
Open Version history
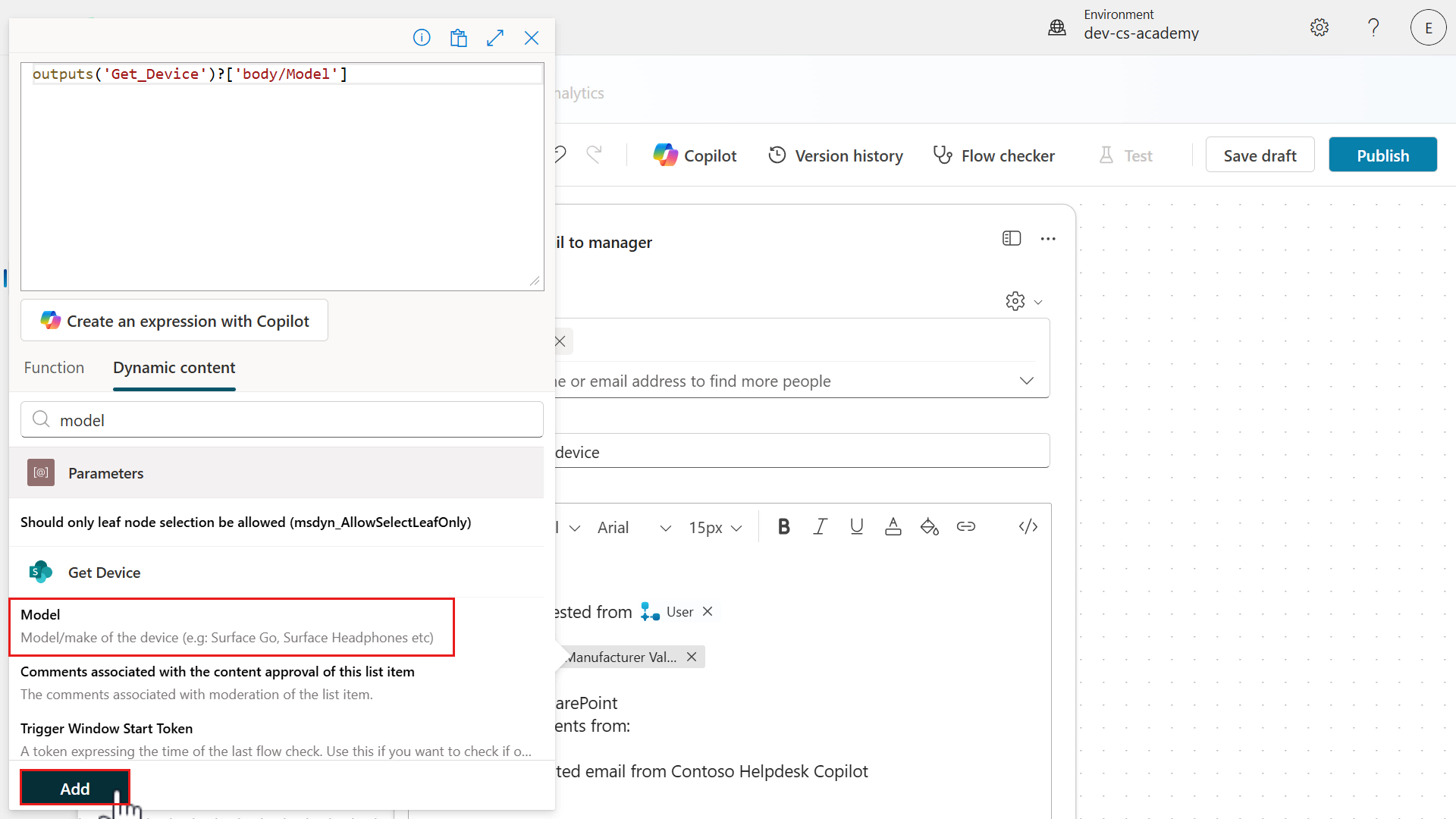tap(835, 155)
